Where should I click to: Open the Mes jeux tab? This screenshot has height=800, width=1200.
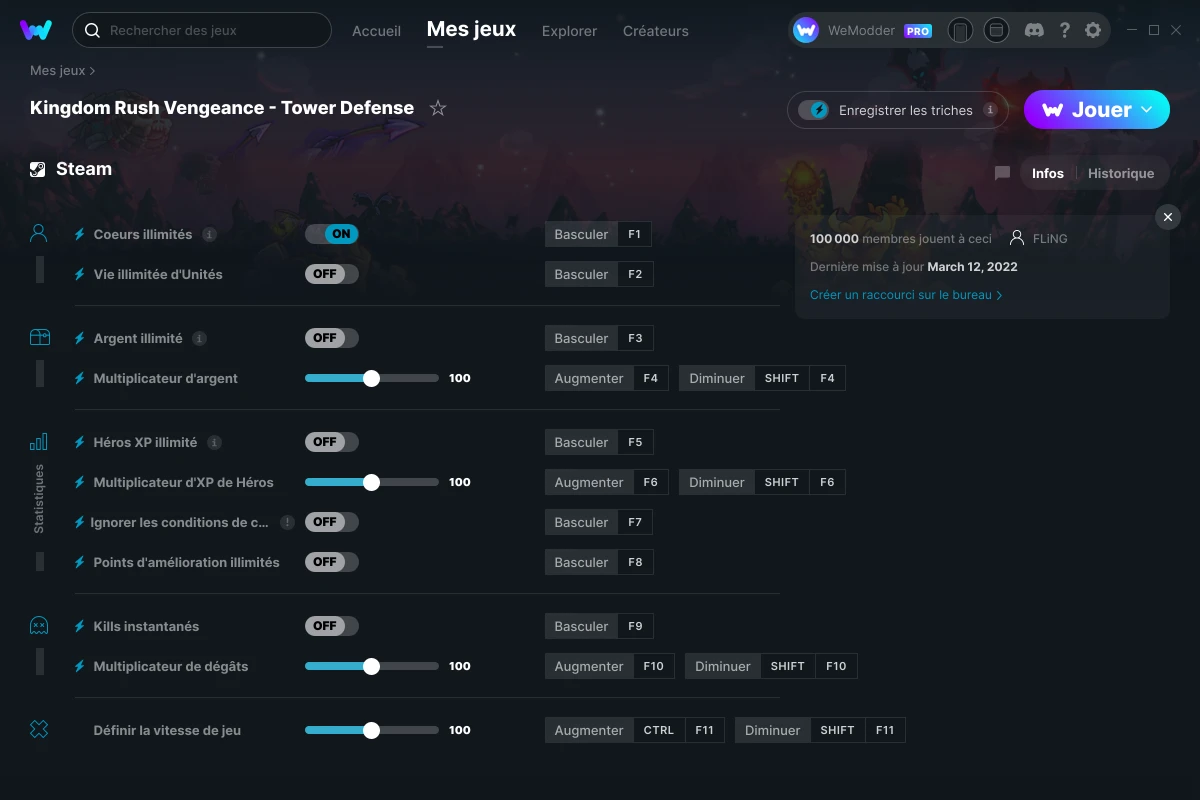471,30
